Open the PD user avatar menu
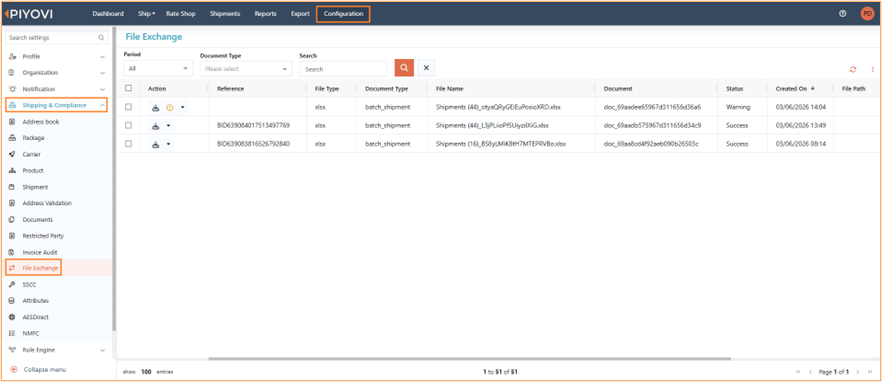 point(867,14)
